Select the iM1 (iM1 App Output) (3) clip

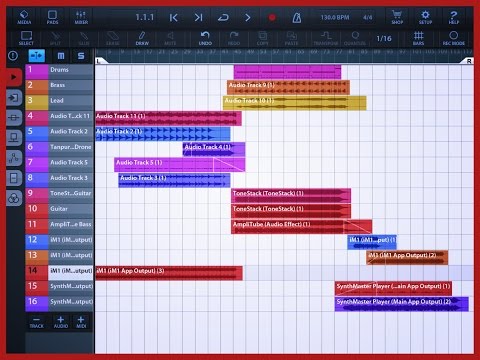tap(169, 273)
